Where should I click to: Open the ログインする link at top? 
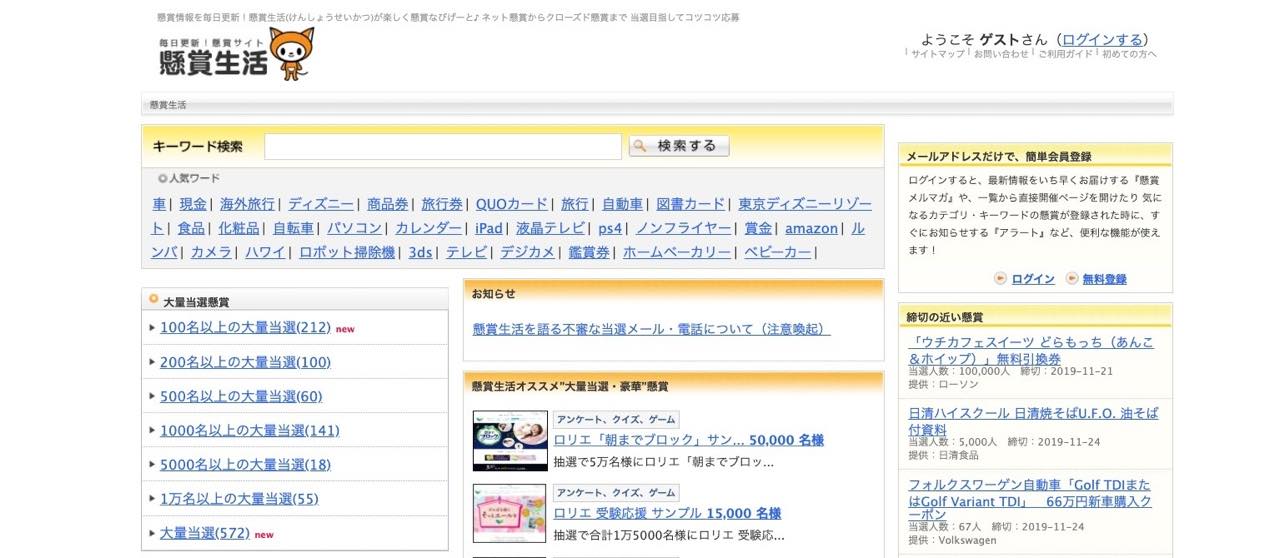(x=1103, y=39)
